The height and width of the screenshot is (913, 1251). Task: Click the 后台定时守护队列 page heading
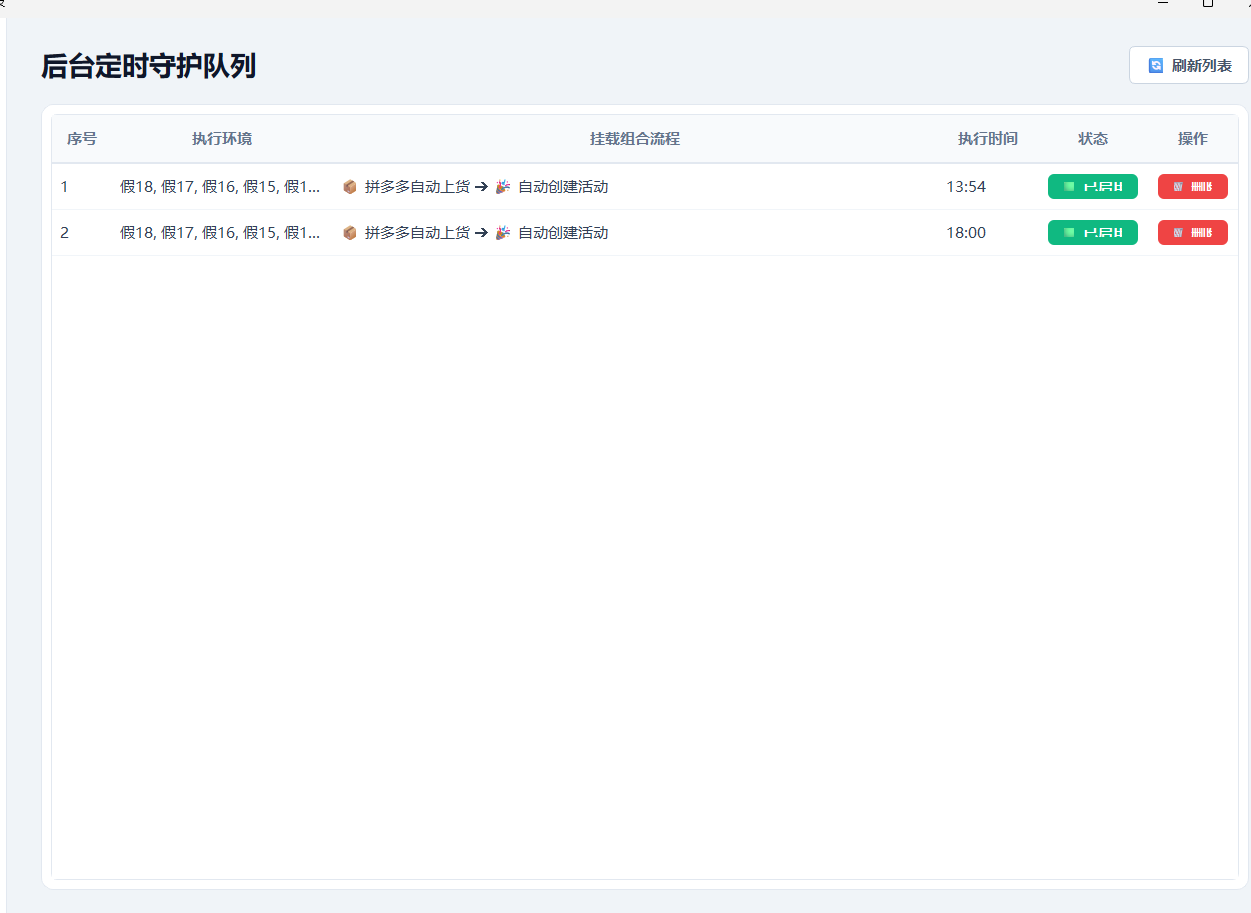point(148,66)
